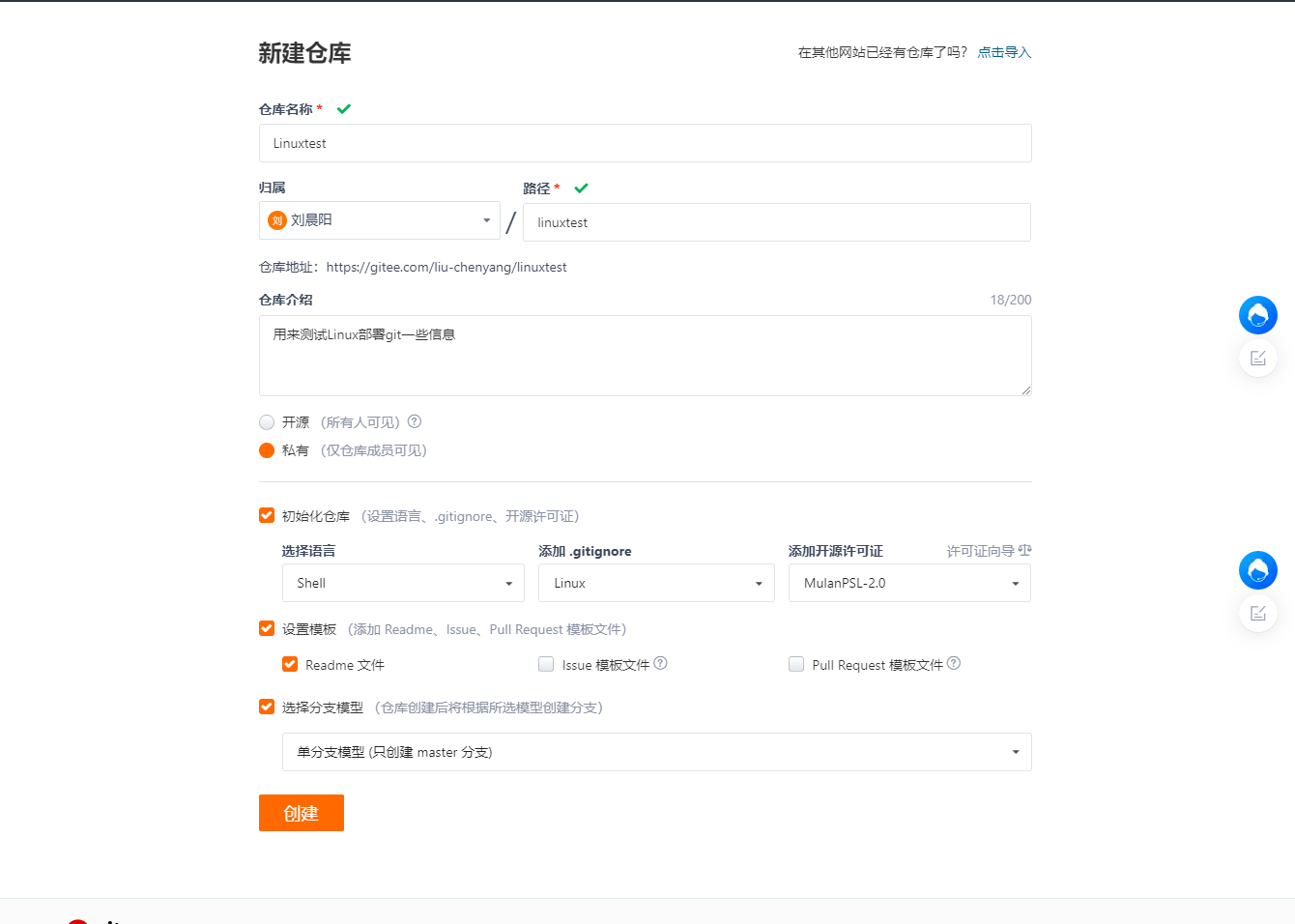The width and height of the screenshot is (1295, 924).
Task: Check the Issue 模板文件 checkbox
Action: coord(546,664)
